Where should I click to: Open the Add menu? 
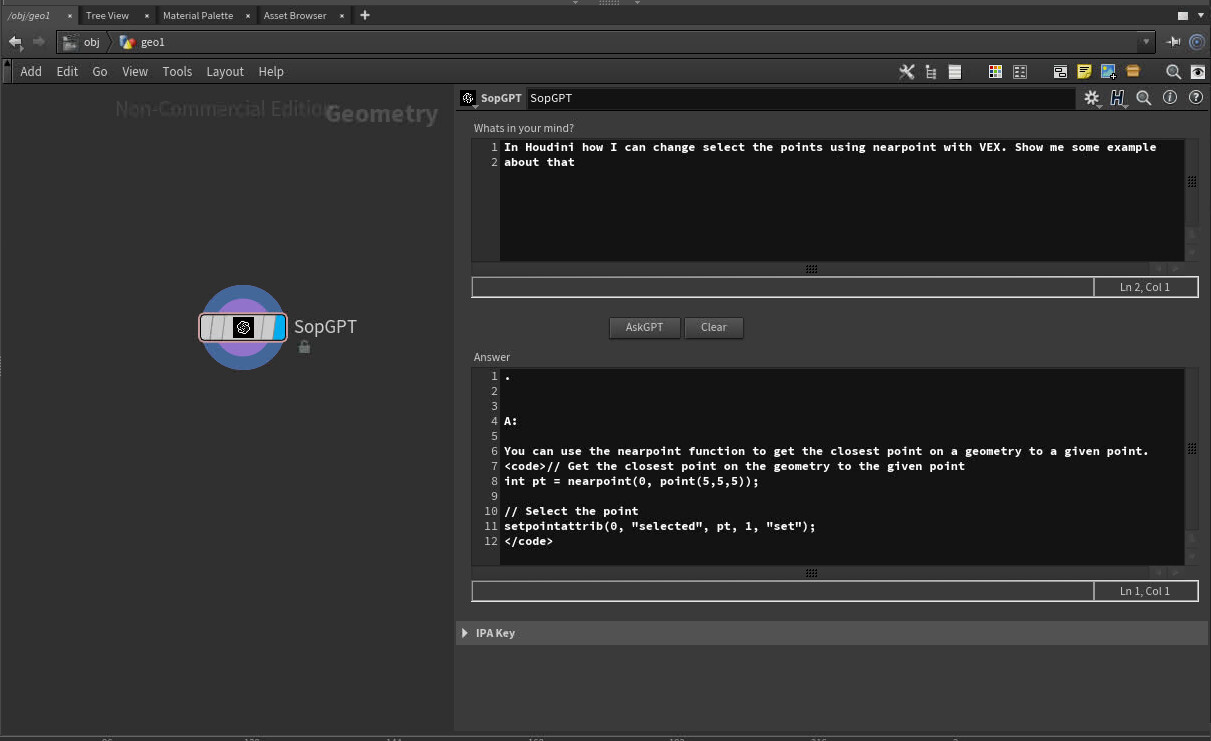31,72
